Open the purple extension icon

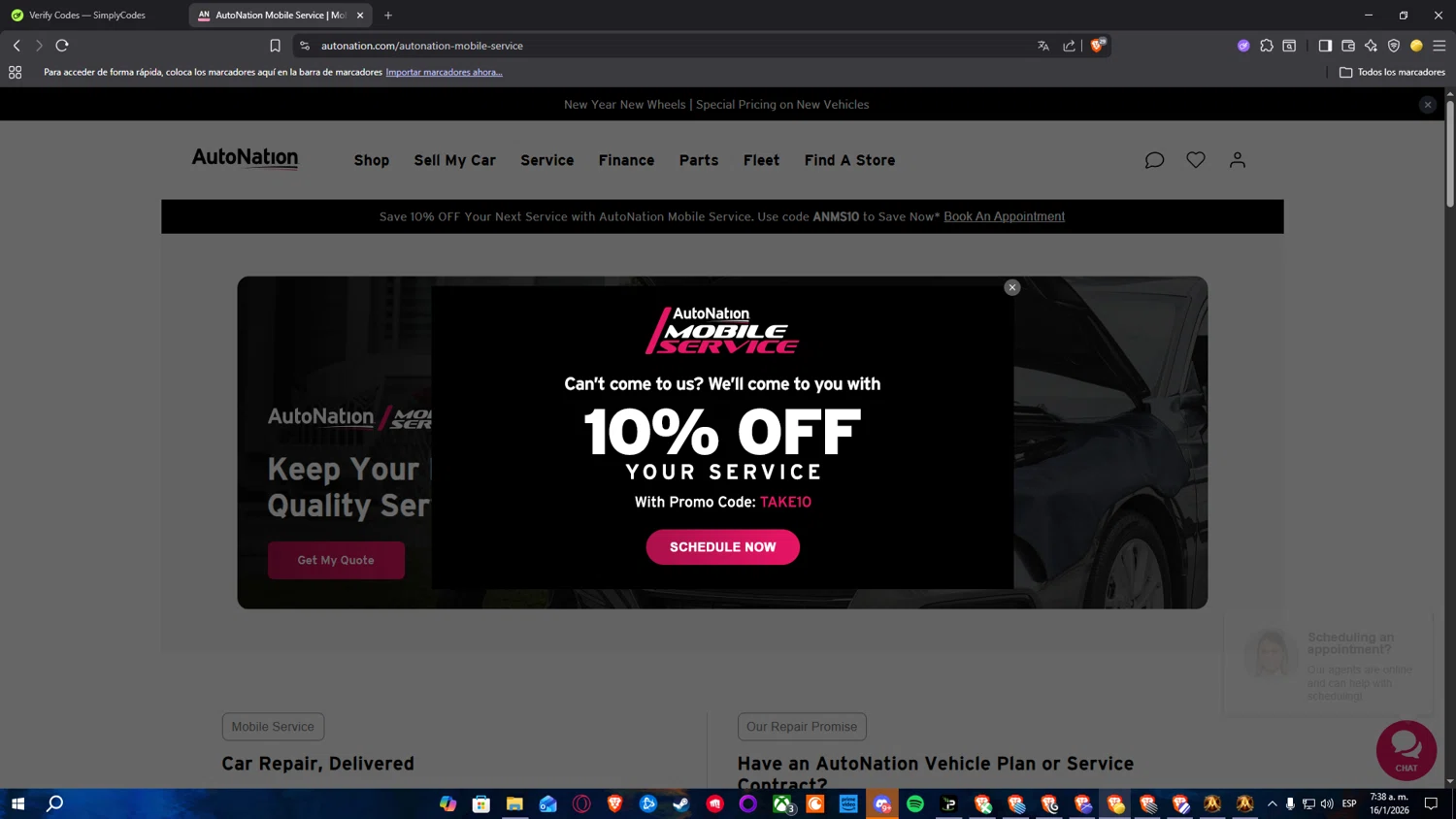click(x=1243, y=46)
